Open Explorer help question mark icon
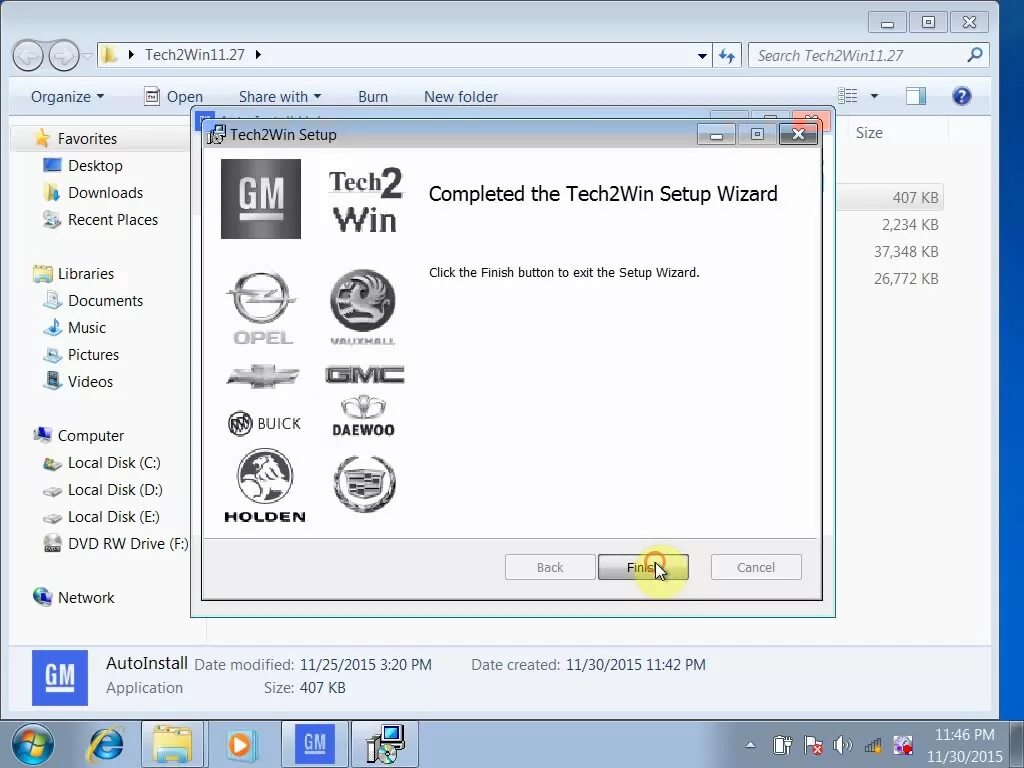The width and height of the screenshot is (1024, 768). (x=961, y=96)
